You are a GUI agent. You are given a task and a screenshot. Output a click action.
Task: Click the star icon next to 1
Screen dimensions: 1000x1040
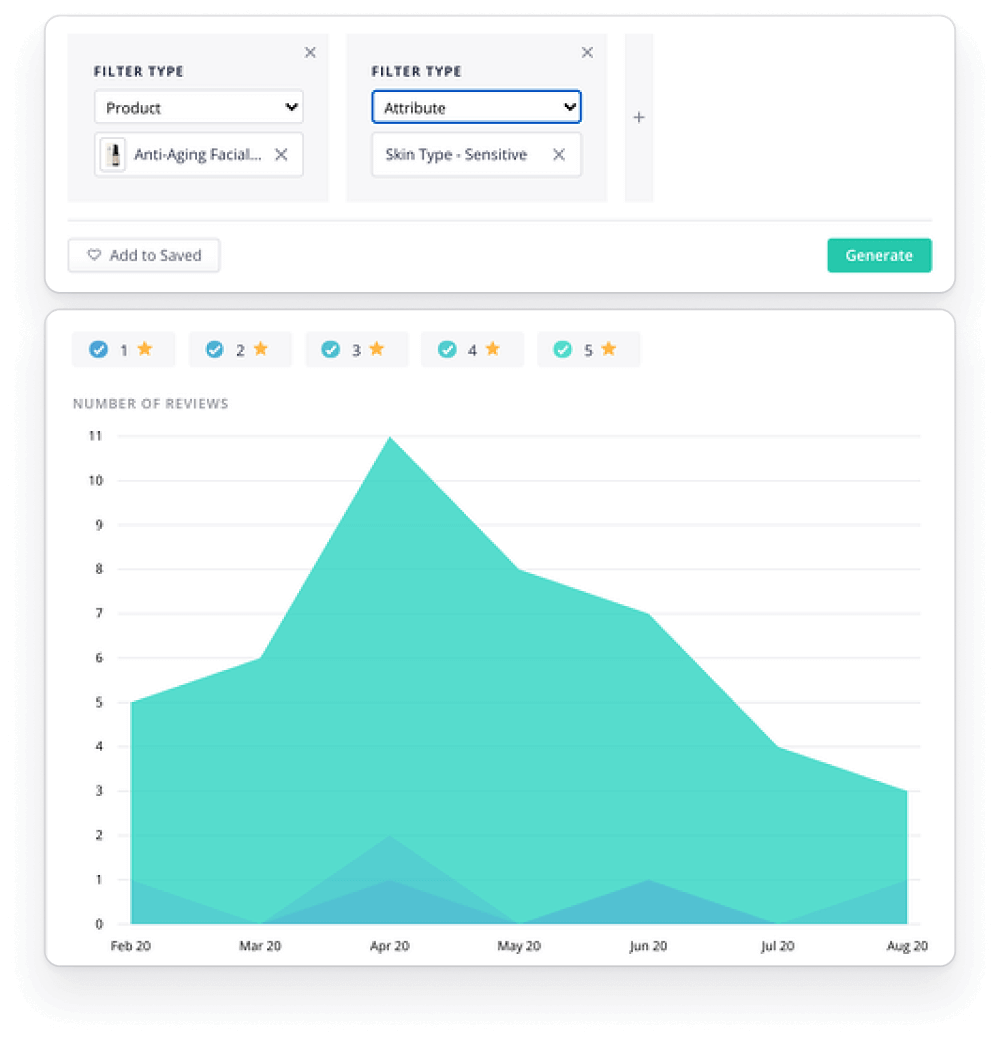tap(145, 348)
